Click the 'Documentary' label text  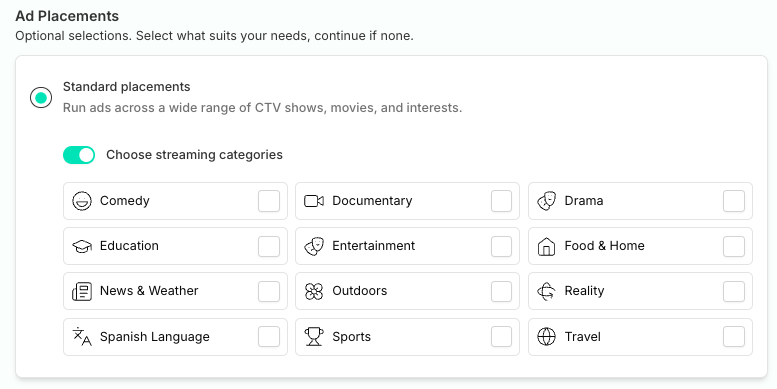tap(372, 201)
